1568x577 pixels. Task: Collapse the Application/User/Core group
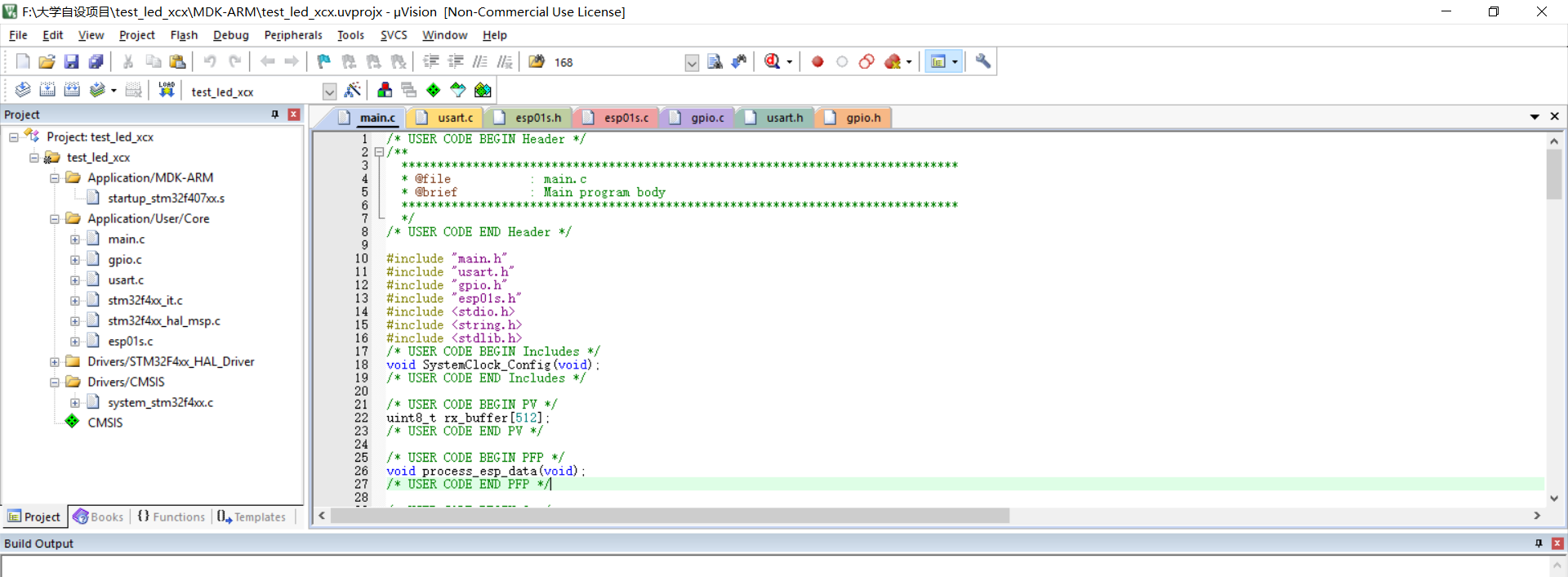click(x=55, y=219)
